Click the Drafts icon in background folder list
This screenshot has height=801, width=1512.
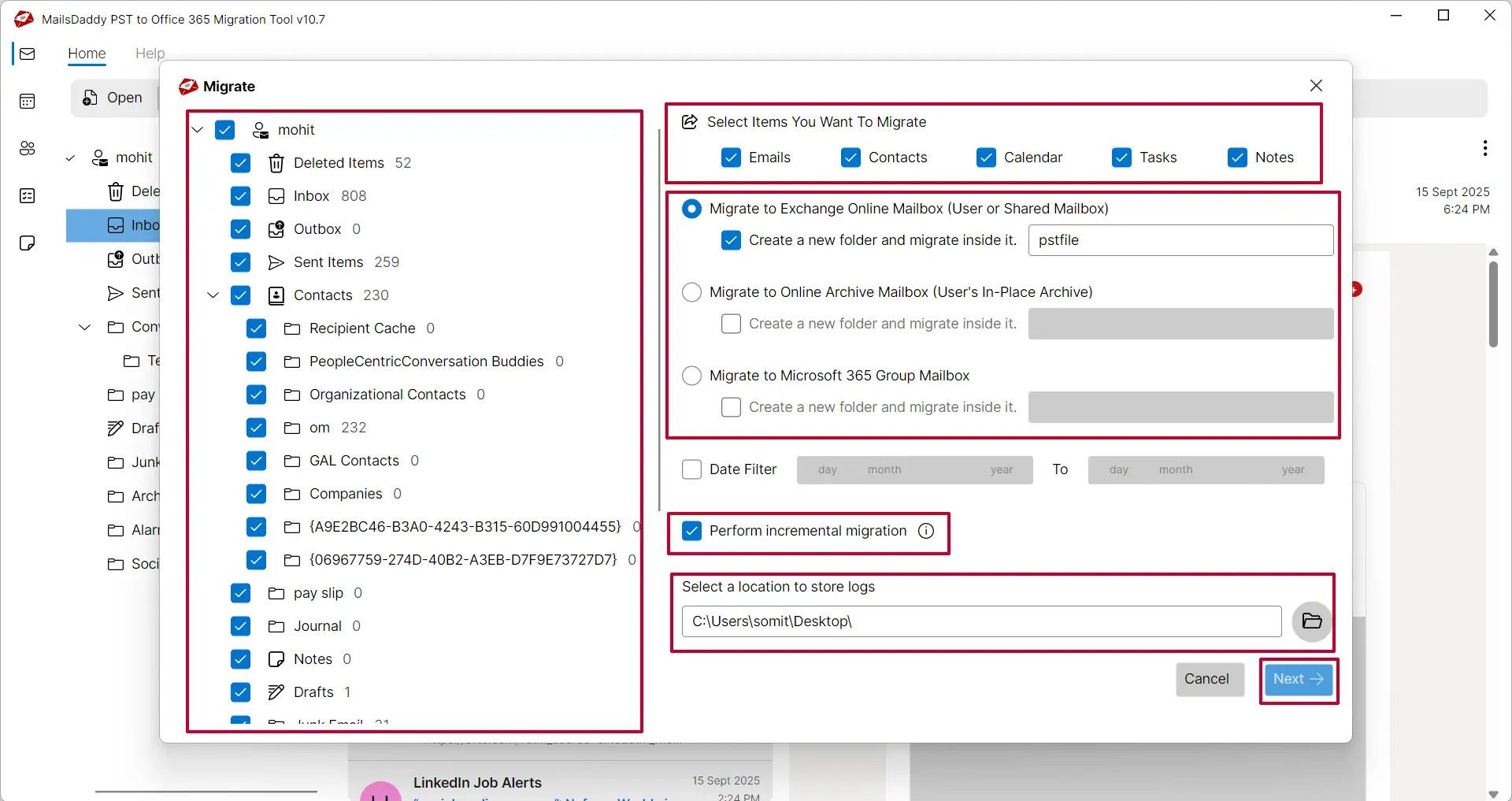[x=116, y=428]
